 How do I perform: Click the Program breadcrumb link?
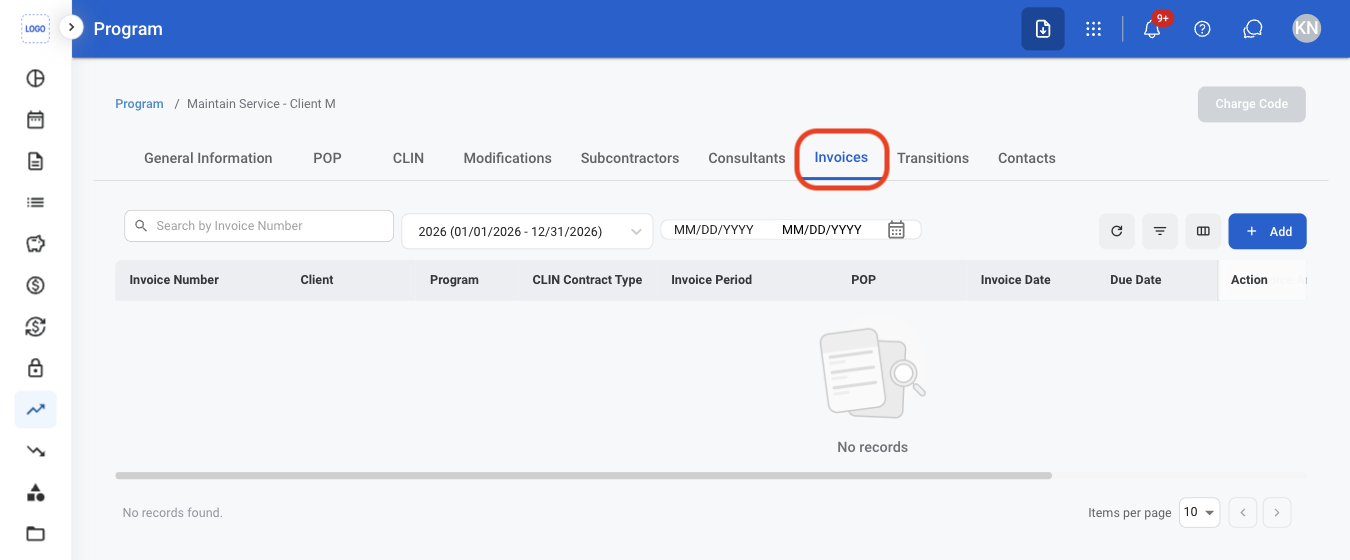[139, 104]
